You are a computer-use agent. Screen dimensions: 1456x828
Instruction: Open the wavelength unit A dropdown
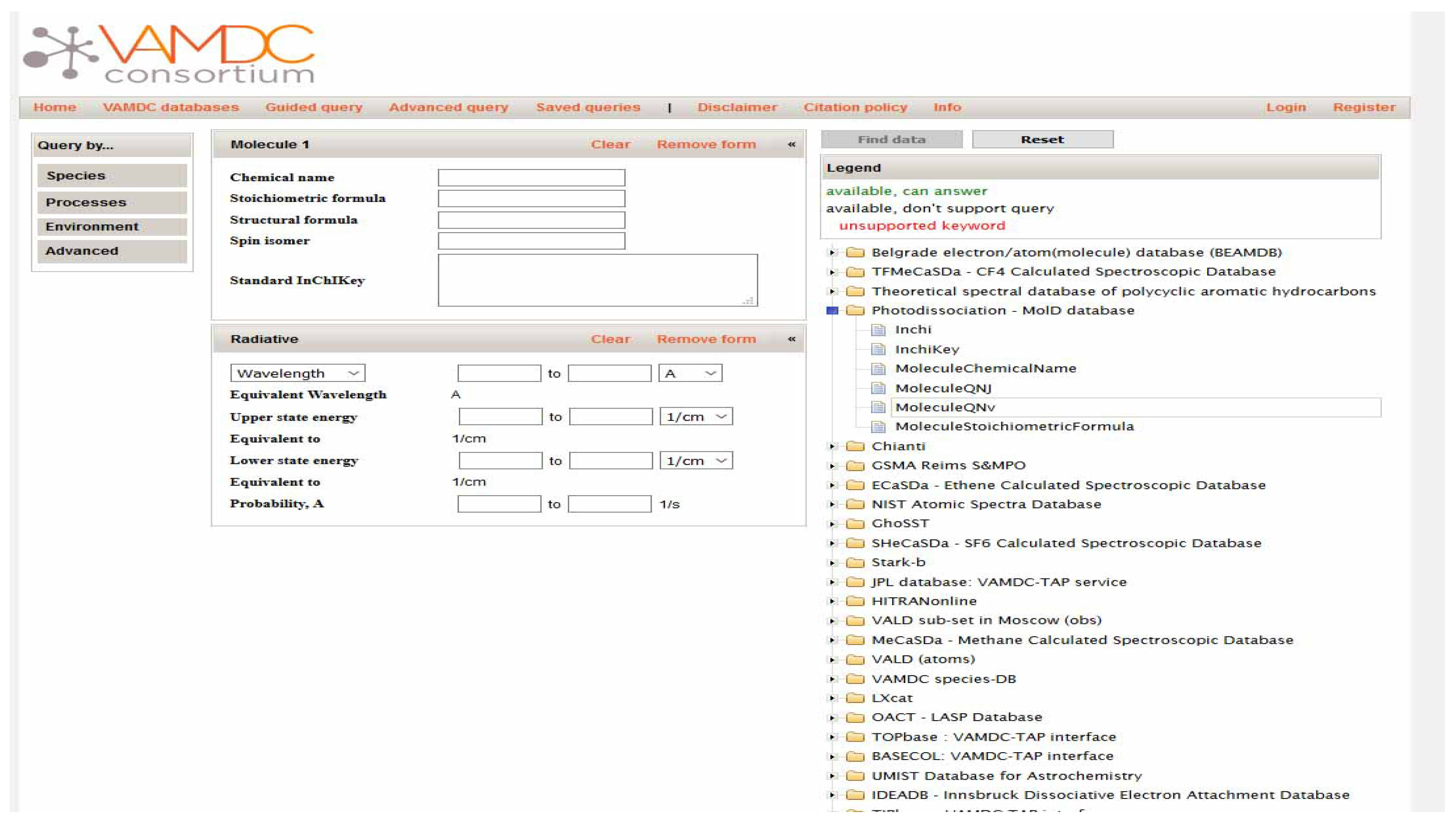tap(690, 373)
